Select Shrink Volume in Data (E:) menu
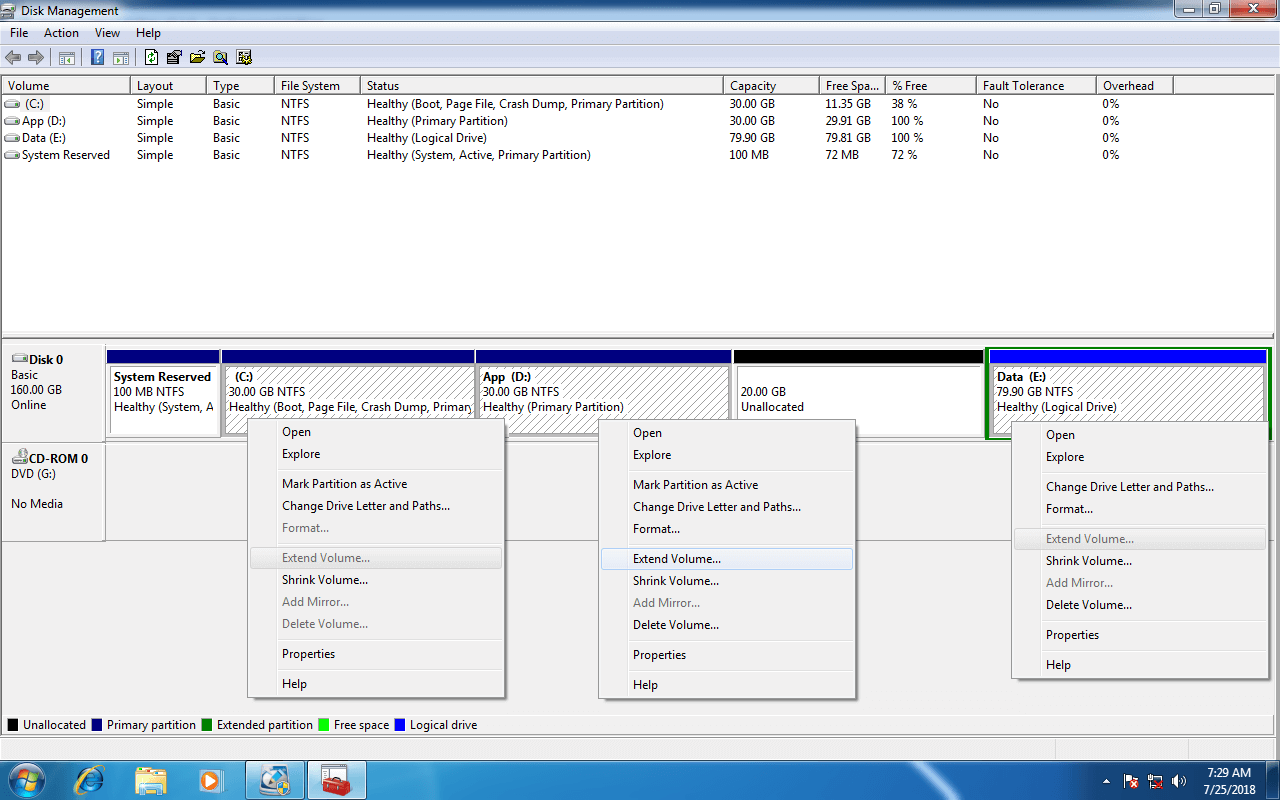Viewport: 1280px width, 800px height. point(1088,561)
